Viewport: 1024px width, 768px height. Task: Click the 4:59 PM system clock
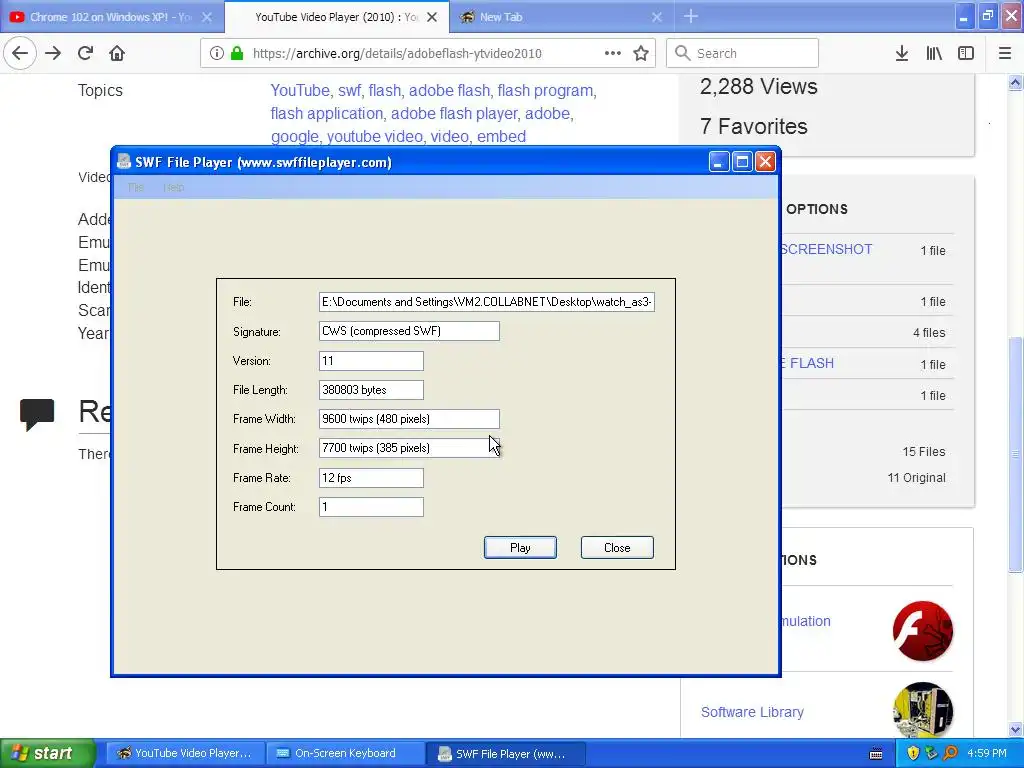pos(987,753)
